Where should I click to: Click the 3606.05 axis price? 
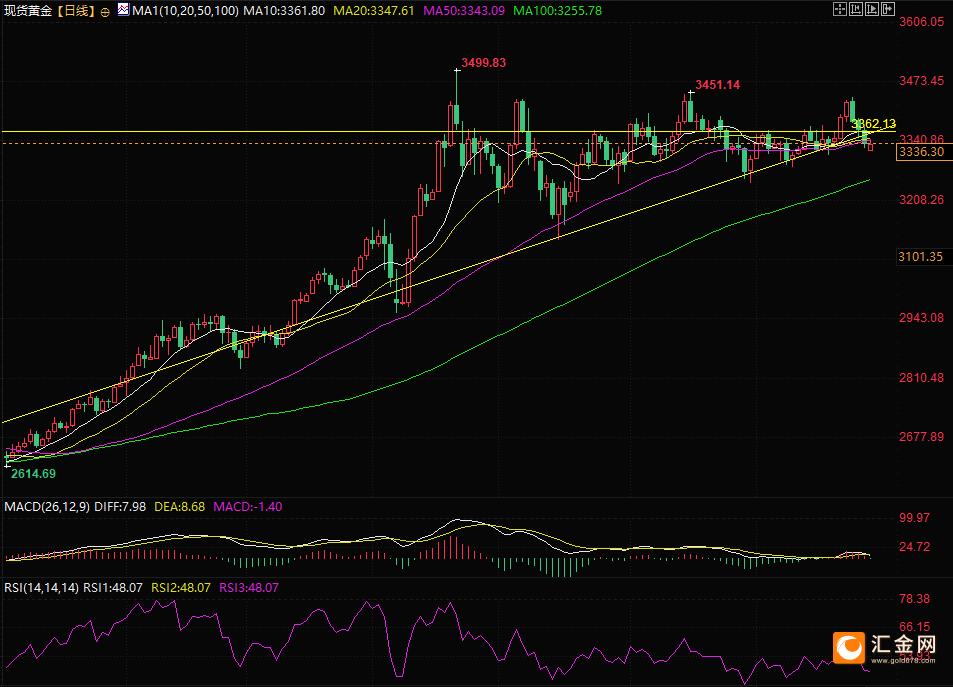pos(921,22)
